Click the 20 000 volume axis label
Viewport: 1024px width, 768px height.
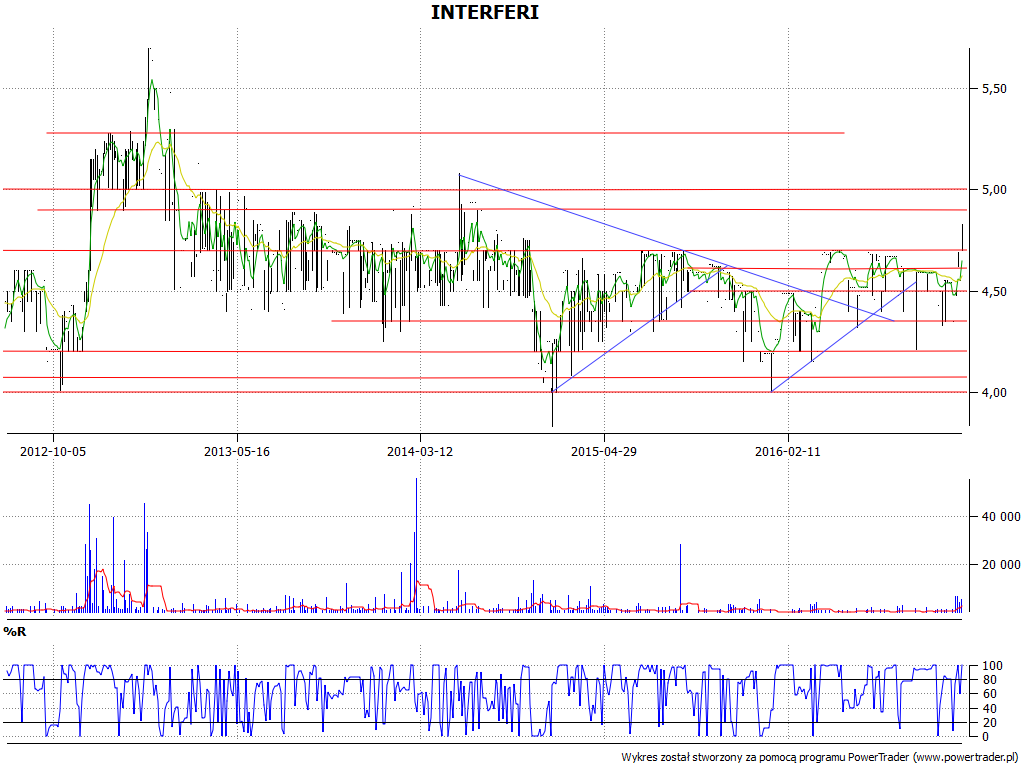(x=1001, y=565)
